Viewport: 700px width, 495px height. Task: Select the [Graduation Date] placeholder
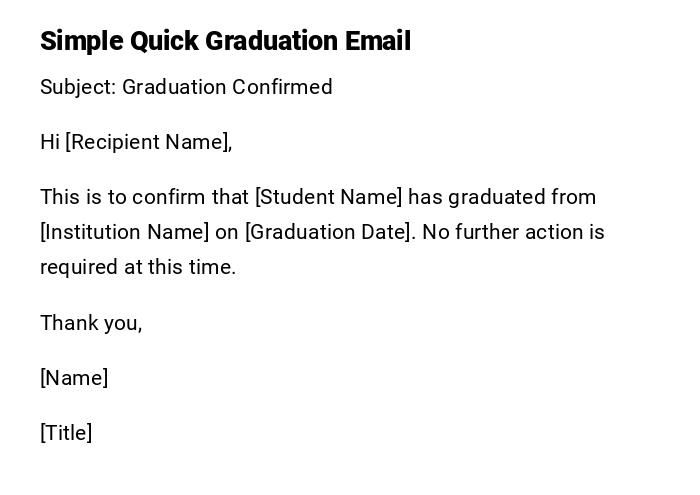329,232
